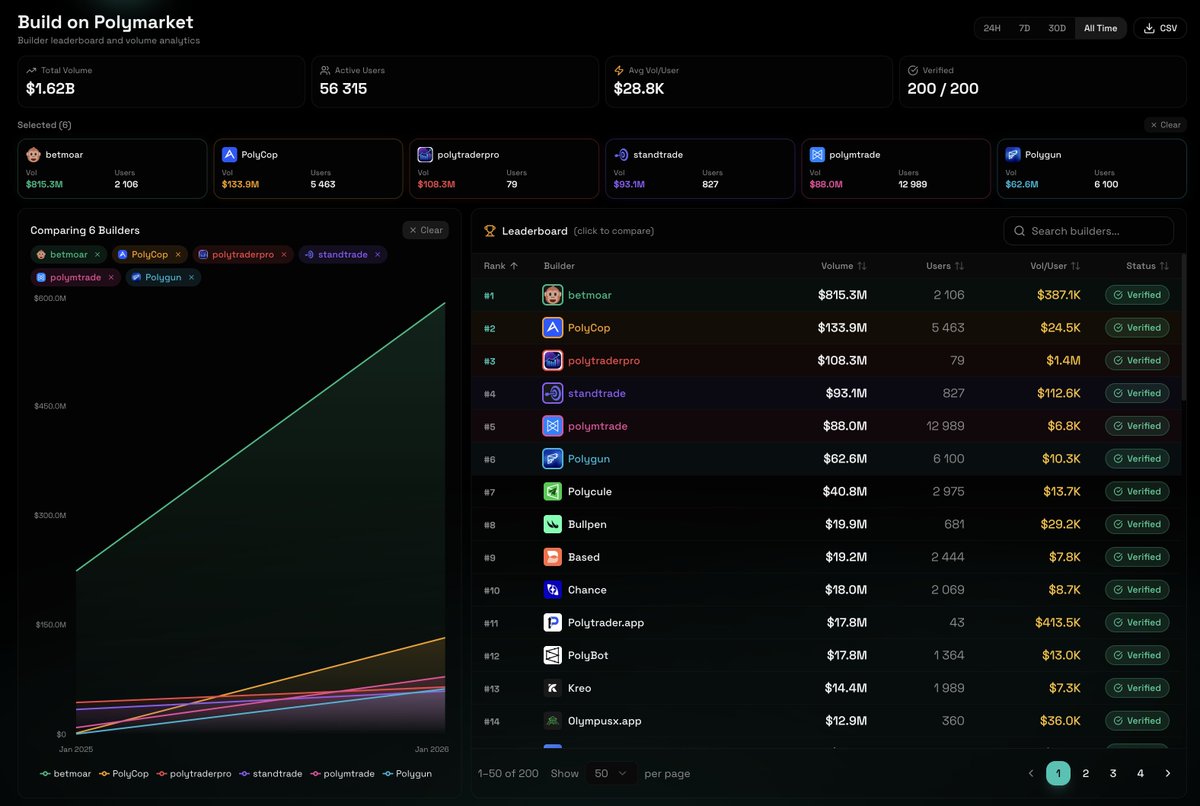Image resolution: width=1200 pixels, height=806 pixels.
Task: Click the current page 1 button
Action: click(x=1058, y=773)
